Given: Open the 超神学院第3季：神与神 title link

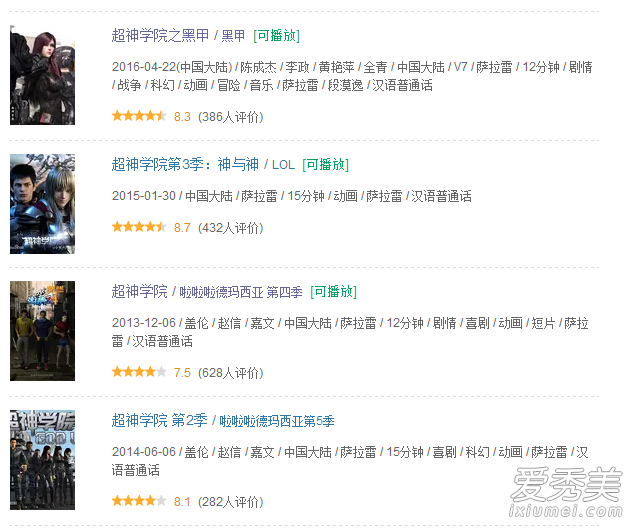Looking at the screenshot, I should 203,165.
